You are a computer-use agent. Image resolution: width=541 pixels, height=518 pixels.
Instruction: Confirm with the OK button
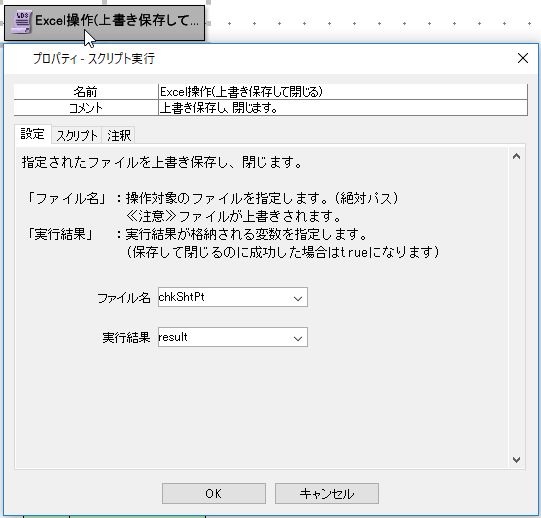(214, 493)
